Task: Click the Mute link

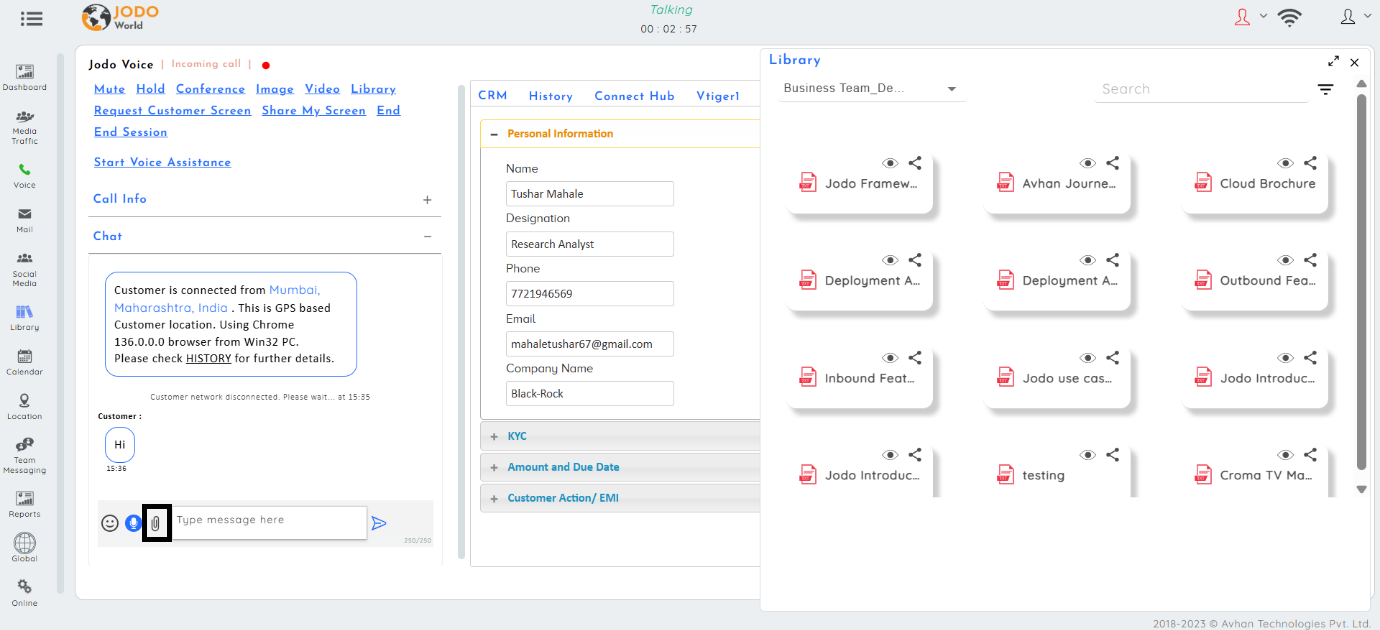Action: point(109,89)
